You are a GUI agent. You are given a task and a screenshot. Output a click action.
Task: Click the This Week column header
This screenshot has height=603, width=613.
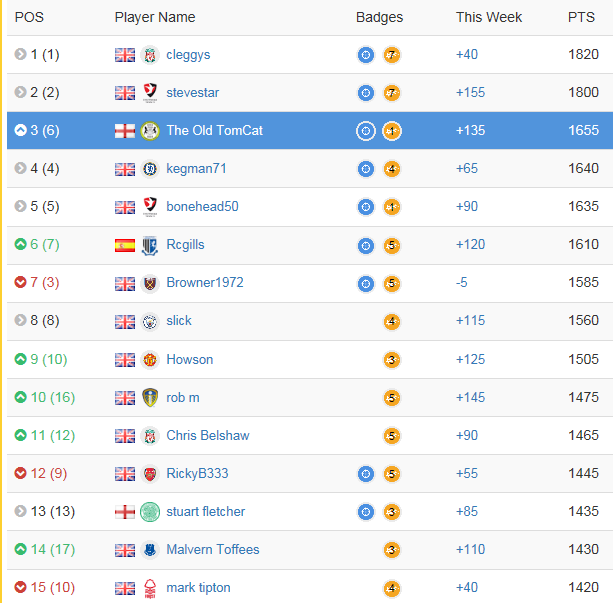coord(489,17)
